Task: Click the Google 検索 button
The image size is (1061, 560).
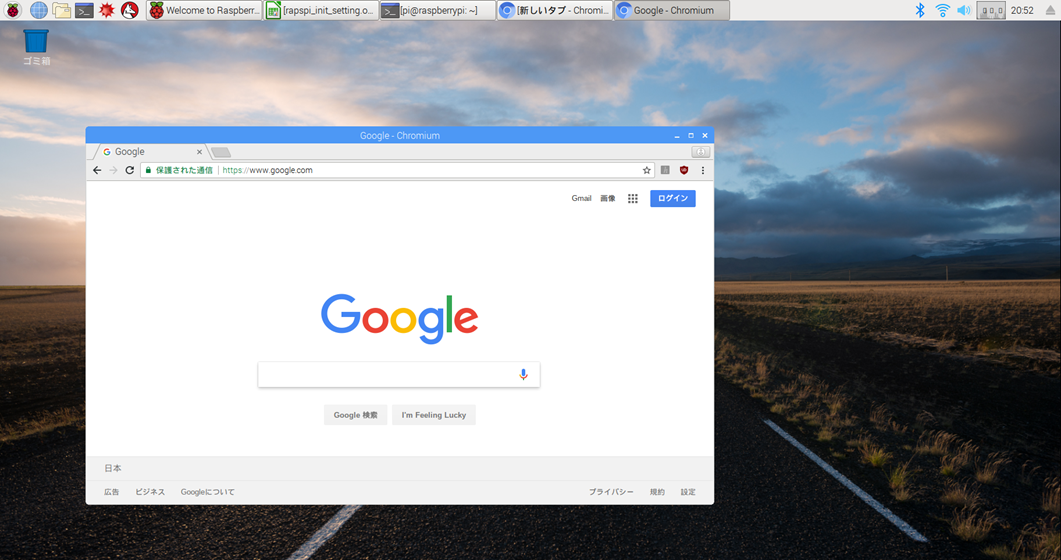Action: [x=355, y=415]
